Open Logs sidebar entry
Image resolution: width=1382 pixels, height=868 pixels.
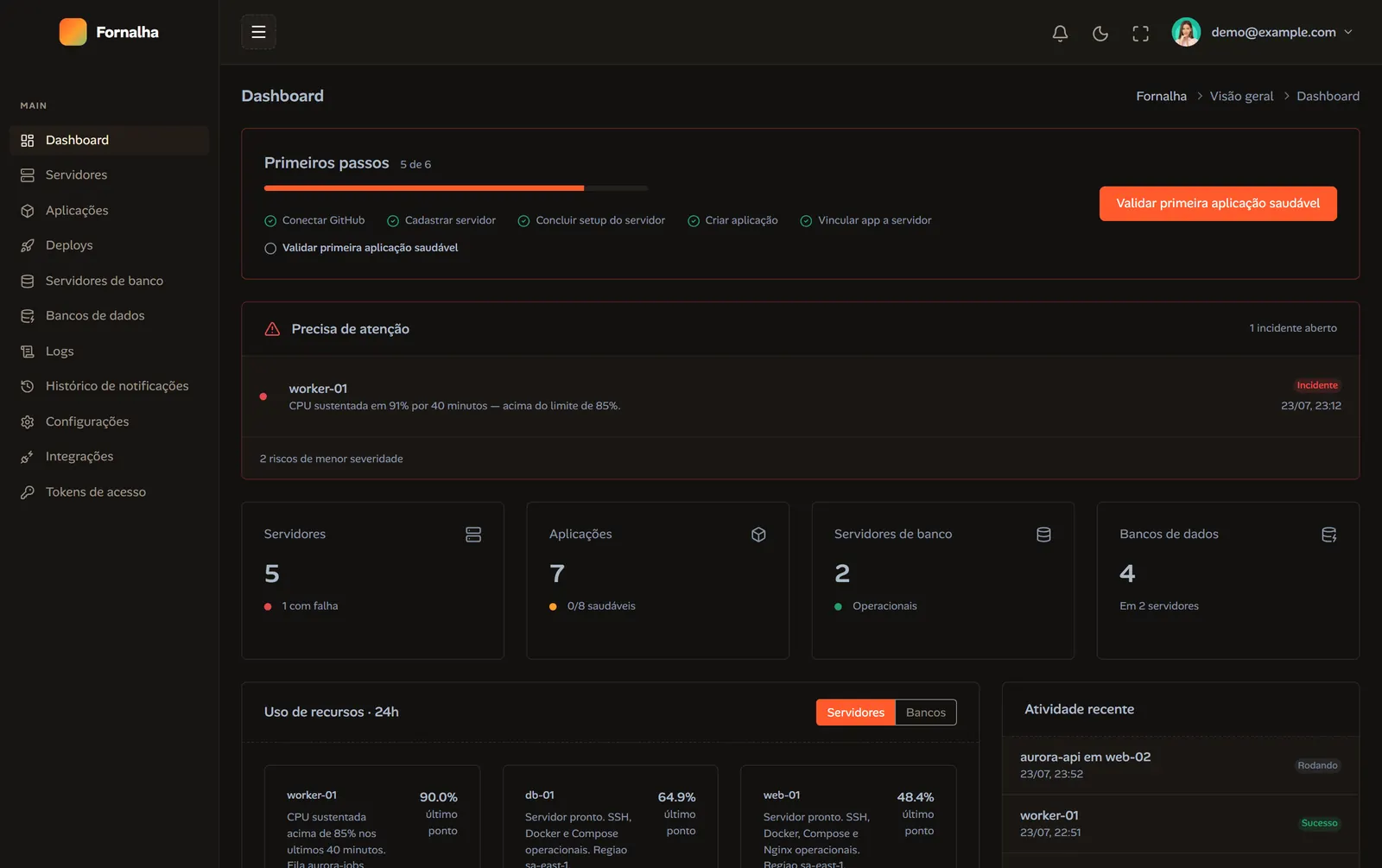(x=109, y=352)
